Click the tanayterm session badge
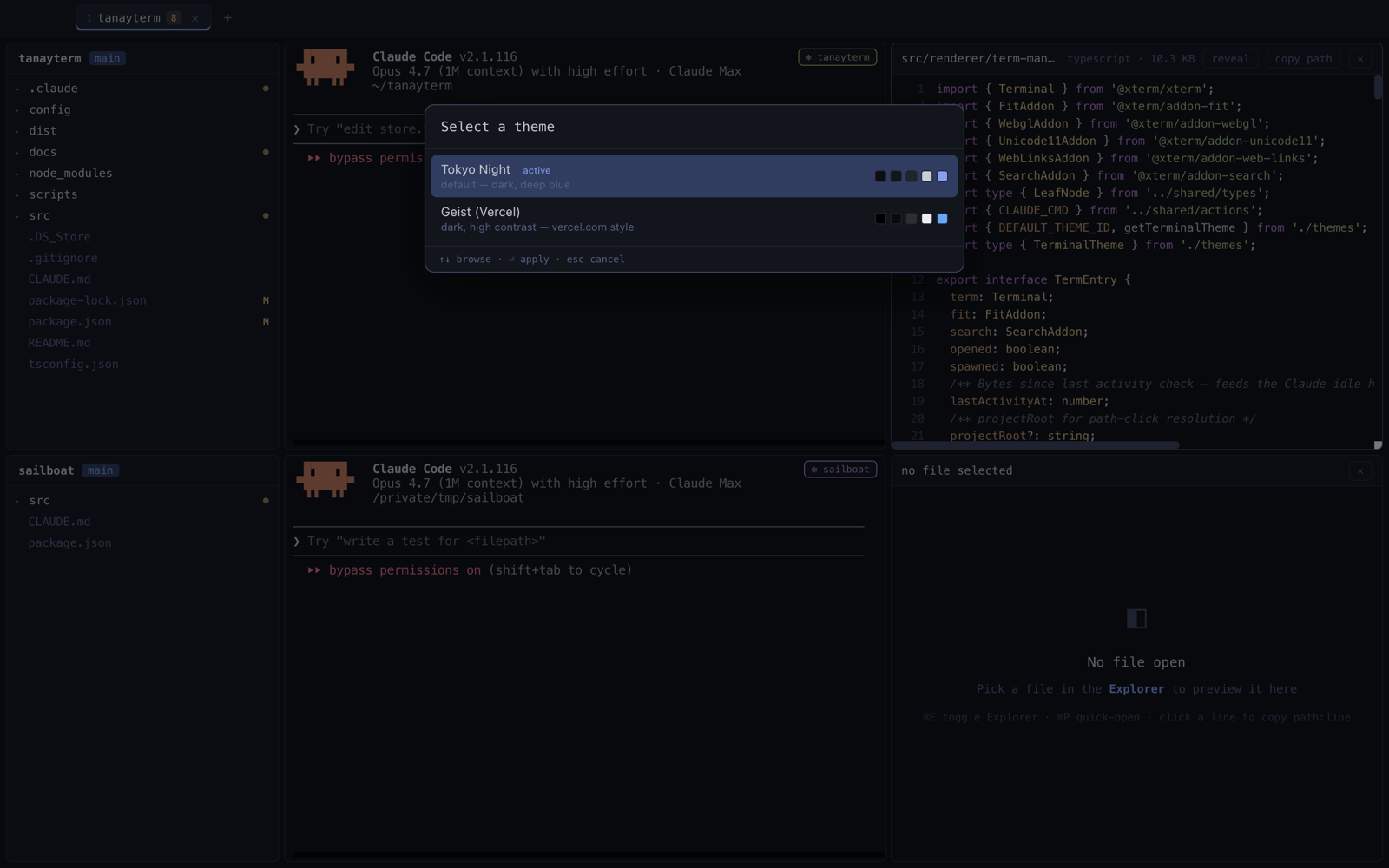Viewport: 1389px width, 868px height. click(838, 57)
